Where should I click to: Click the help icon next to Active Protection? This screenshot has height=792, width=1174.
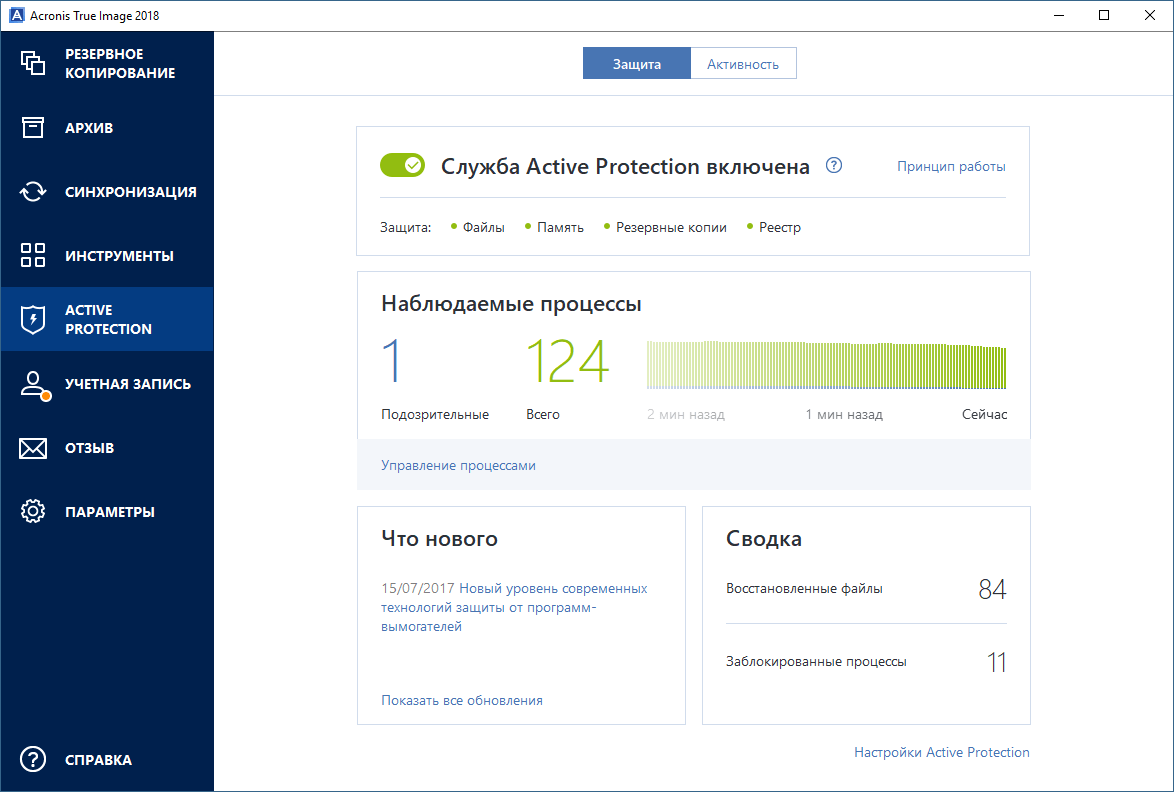833,165
